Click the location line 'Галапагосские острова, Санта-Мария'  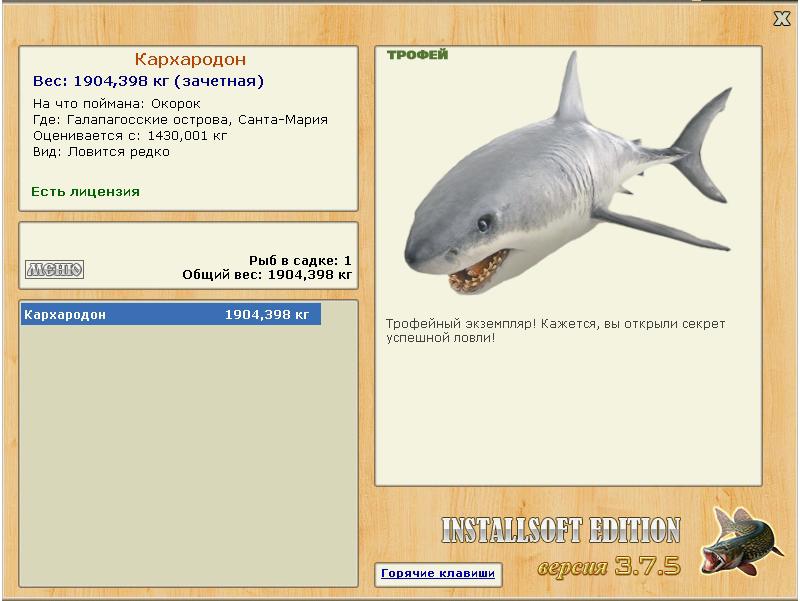click(x=197, y=120)
